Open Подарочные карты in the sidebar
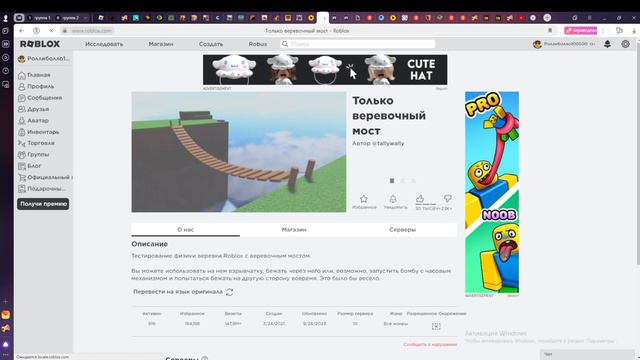This screenshot has height=360, width=640. click(x=42, y=189)
